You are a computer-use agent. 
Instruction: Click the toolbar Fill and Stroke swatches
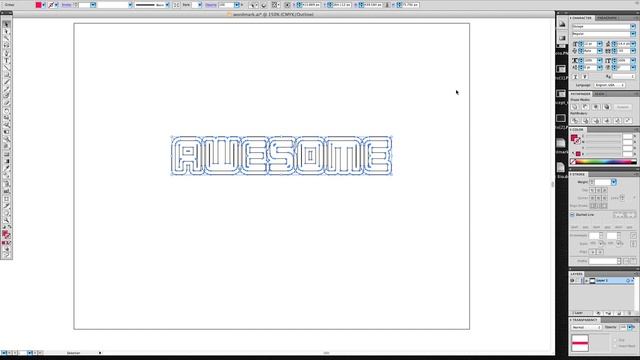pyautogui.click(x=6, y=235)
